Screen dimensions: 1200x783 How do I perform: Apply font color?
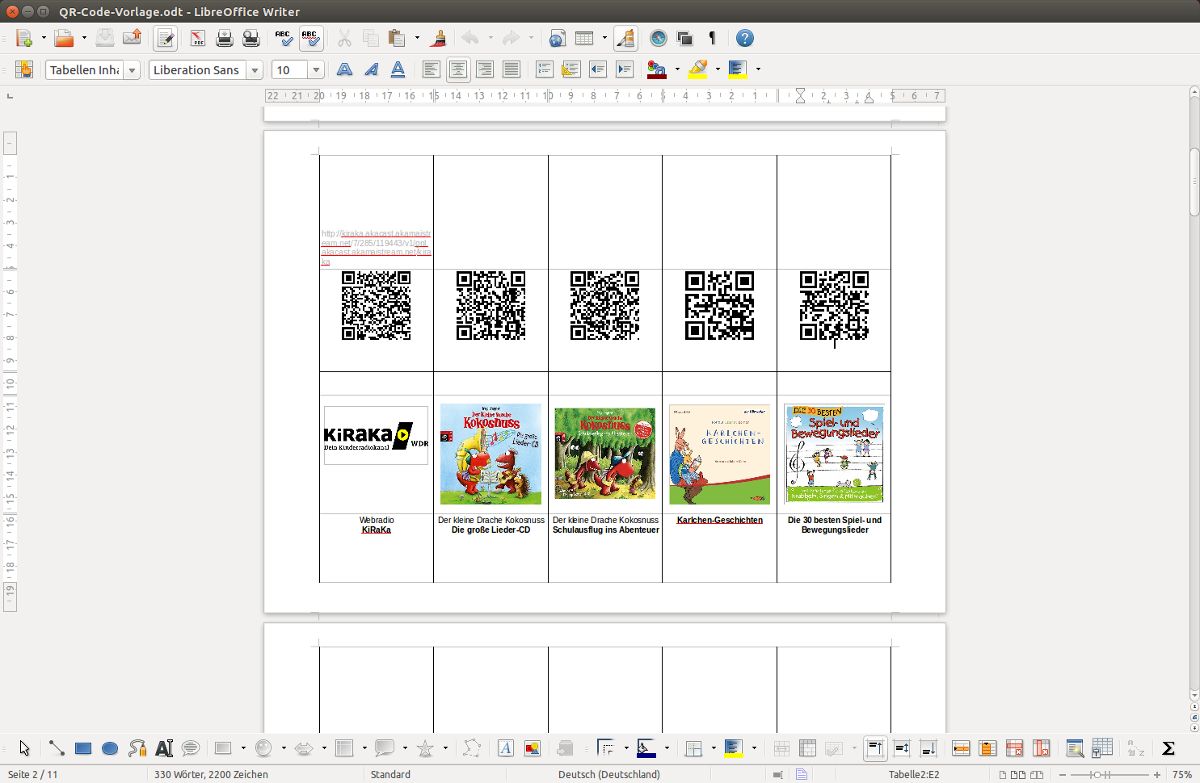pos(657,70)
